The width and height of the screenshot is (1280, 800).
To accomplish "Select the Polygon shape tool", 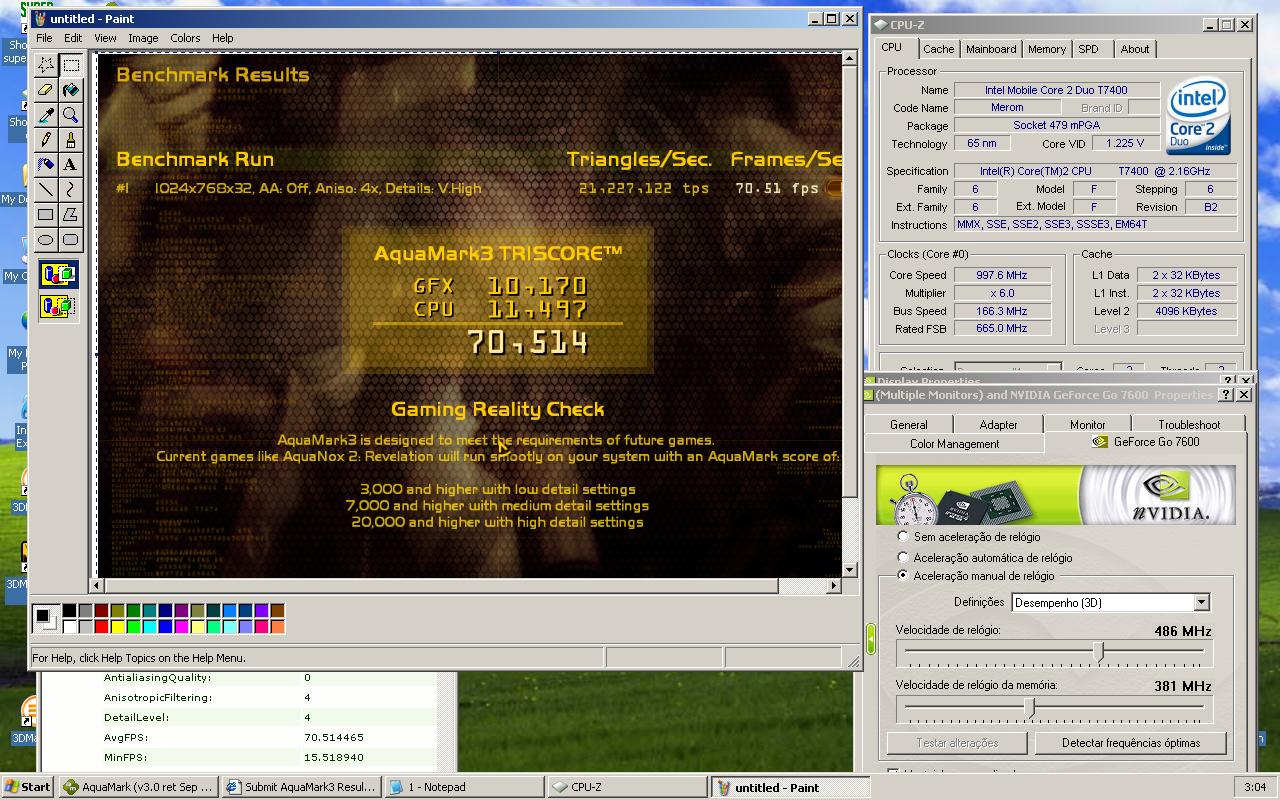I will pos(71,215).
